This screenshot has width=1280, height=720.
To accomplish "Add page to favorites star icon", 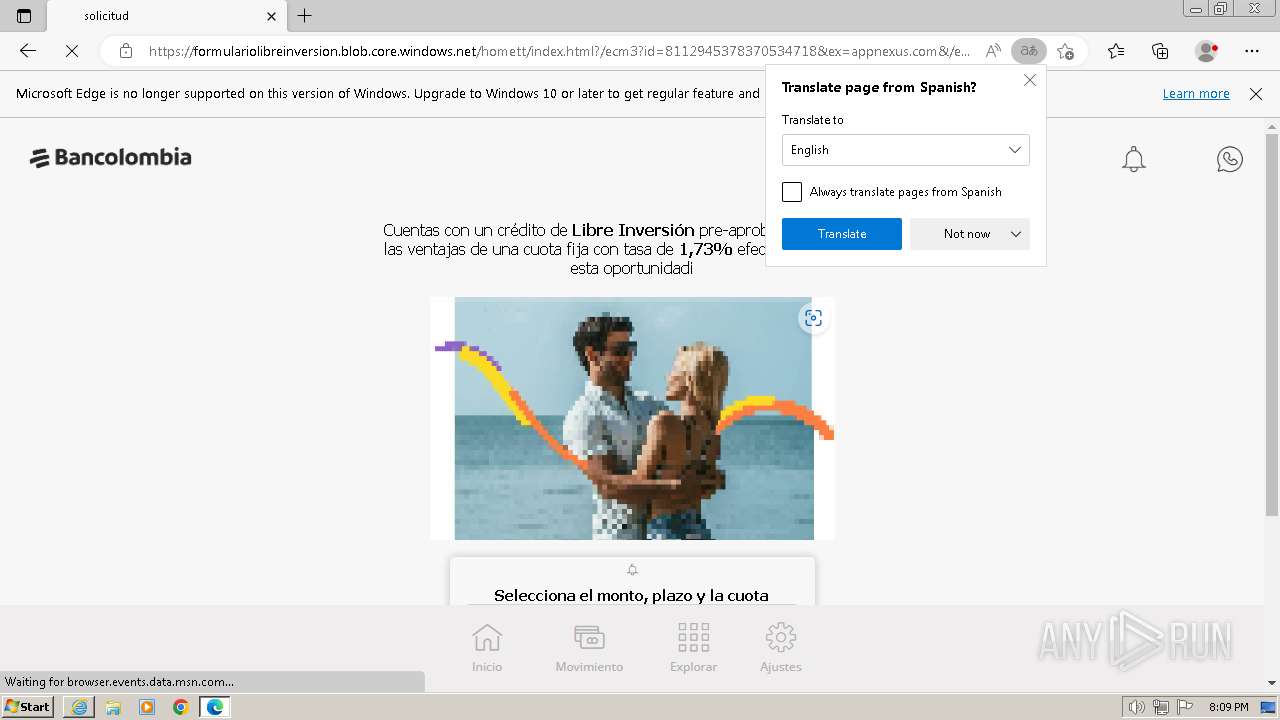I will pyautogui.click(x=1066, y=51).
